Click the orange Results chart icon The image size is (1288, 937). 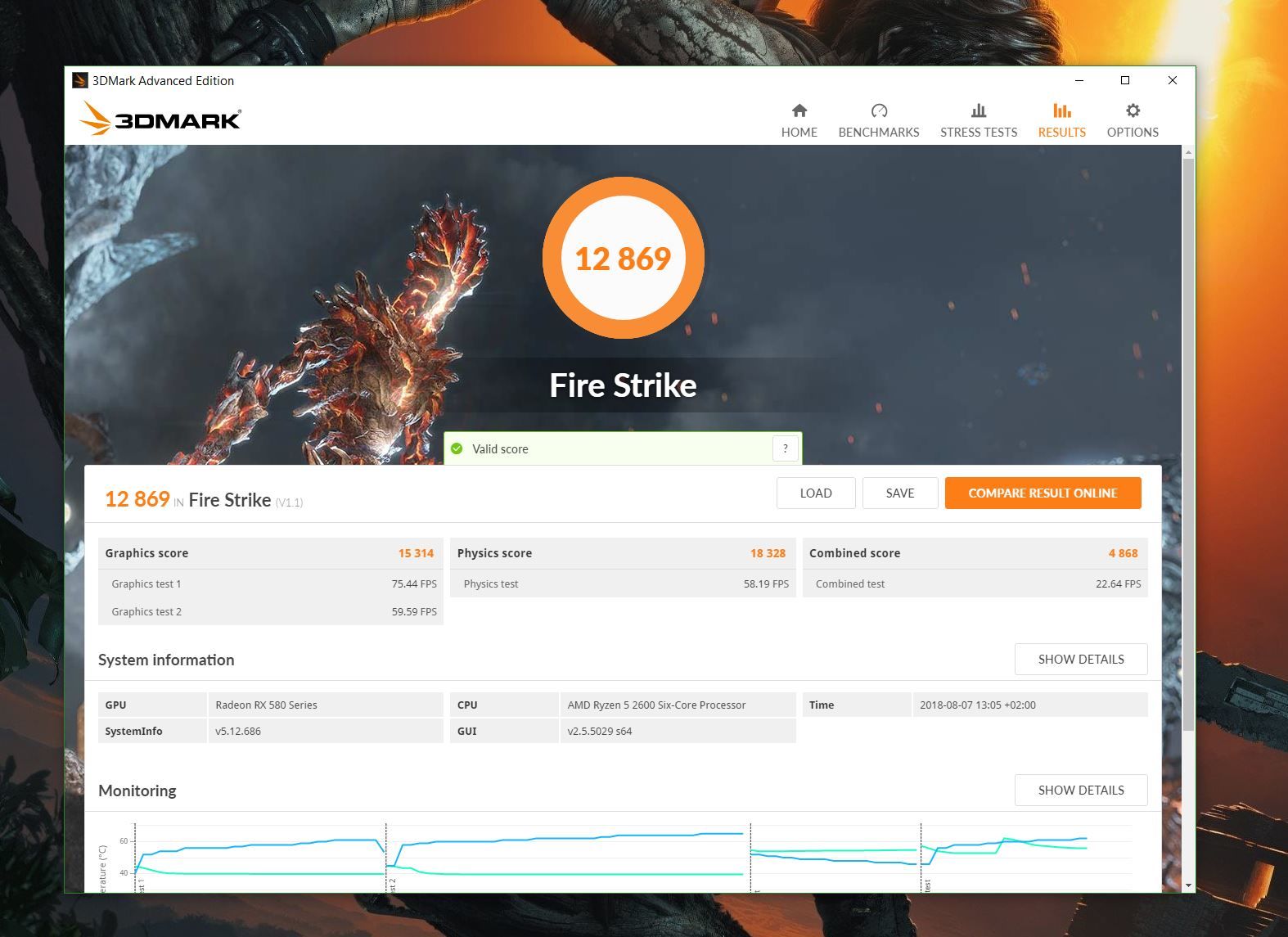pyautogui.click(x=1062, y=110)
